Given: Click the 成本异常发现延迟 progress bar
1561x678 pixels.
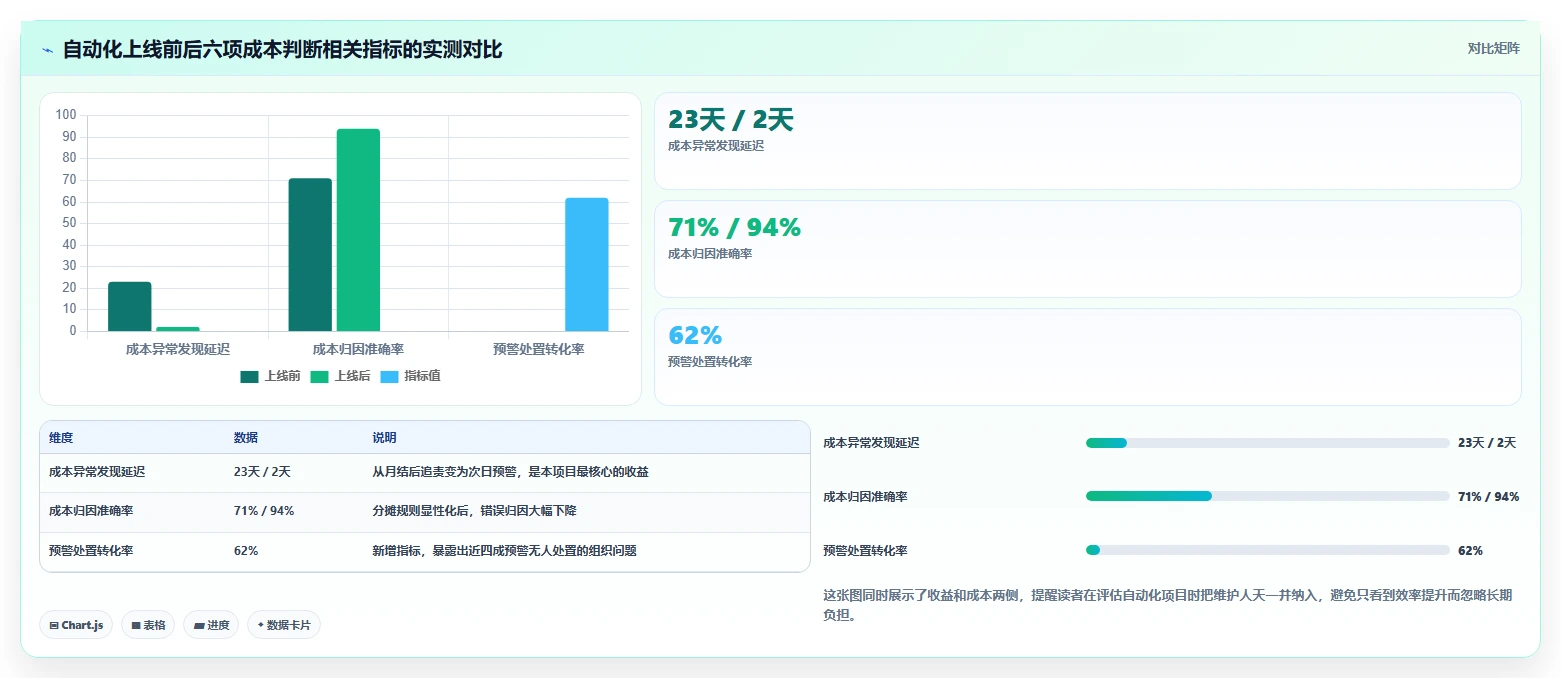Looking at the screenshot, I should [x=1267, y=443].
